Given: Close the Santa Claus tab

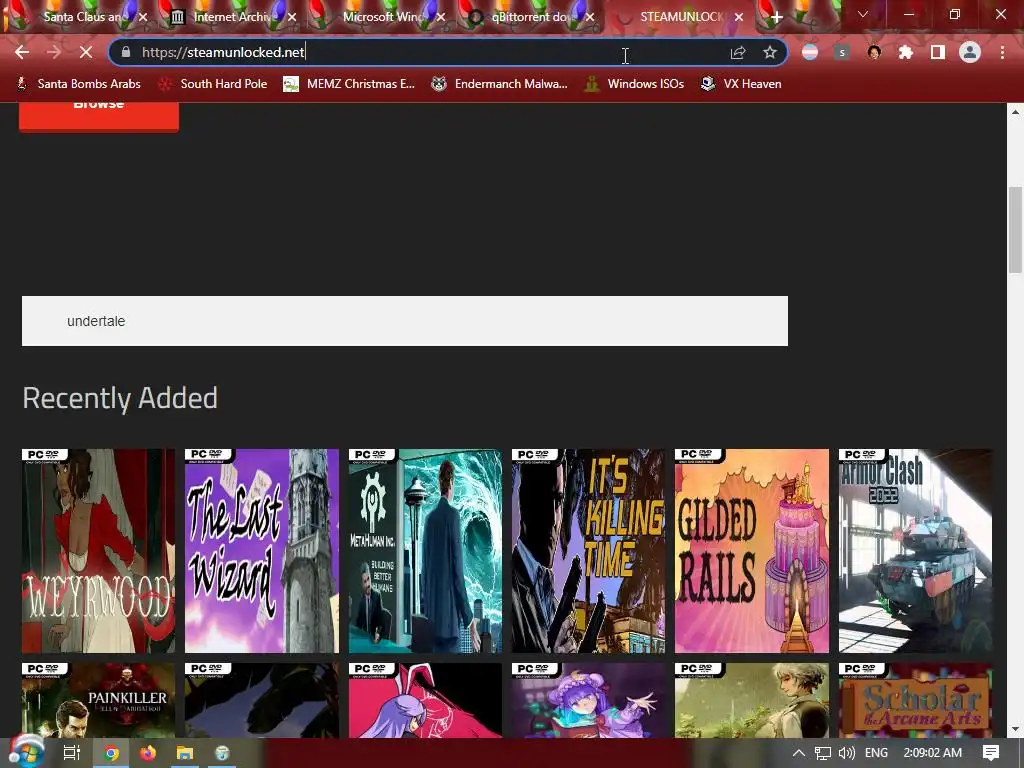Looking at the screenshot, I should [x=143, y=18].
